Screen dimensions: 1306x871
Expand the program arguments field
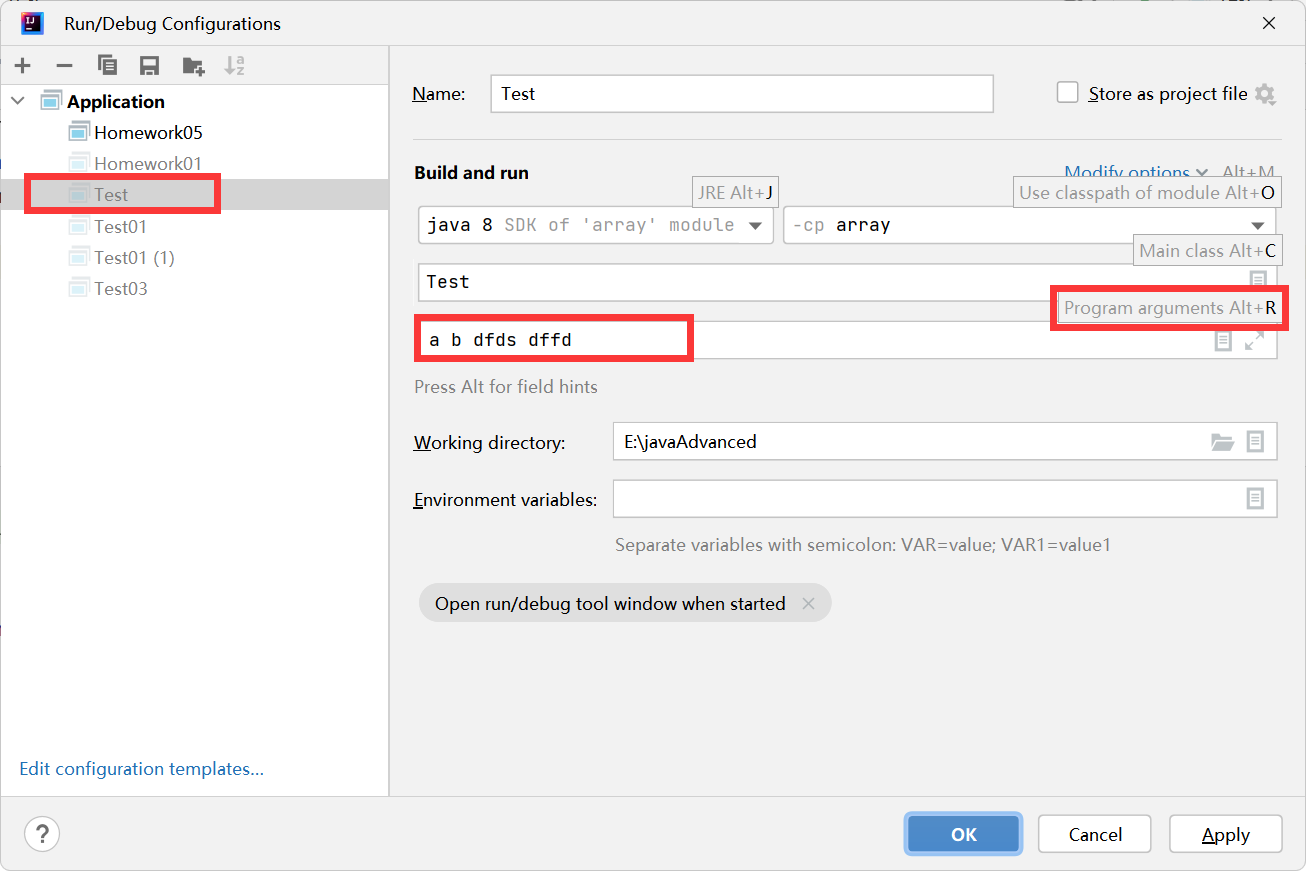1254,341
